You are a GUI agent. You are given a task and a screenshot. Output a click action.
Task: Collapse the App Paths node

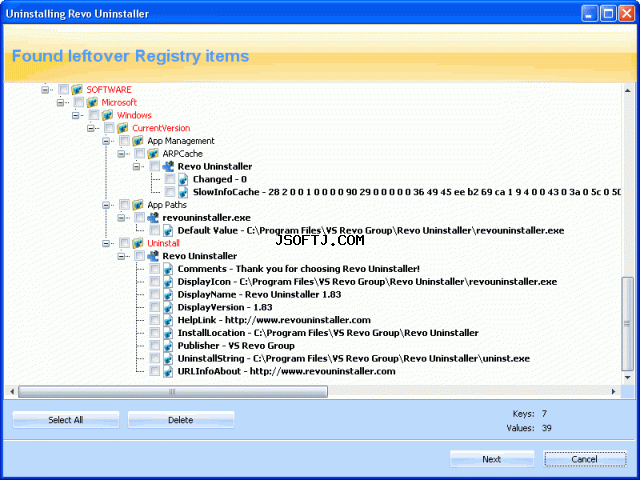(x=106, y=205)
